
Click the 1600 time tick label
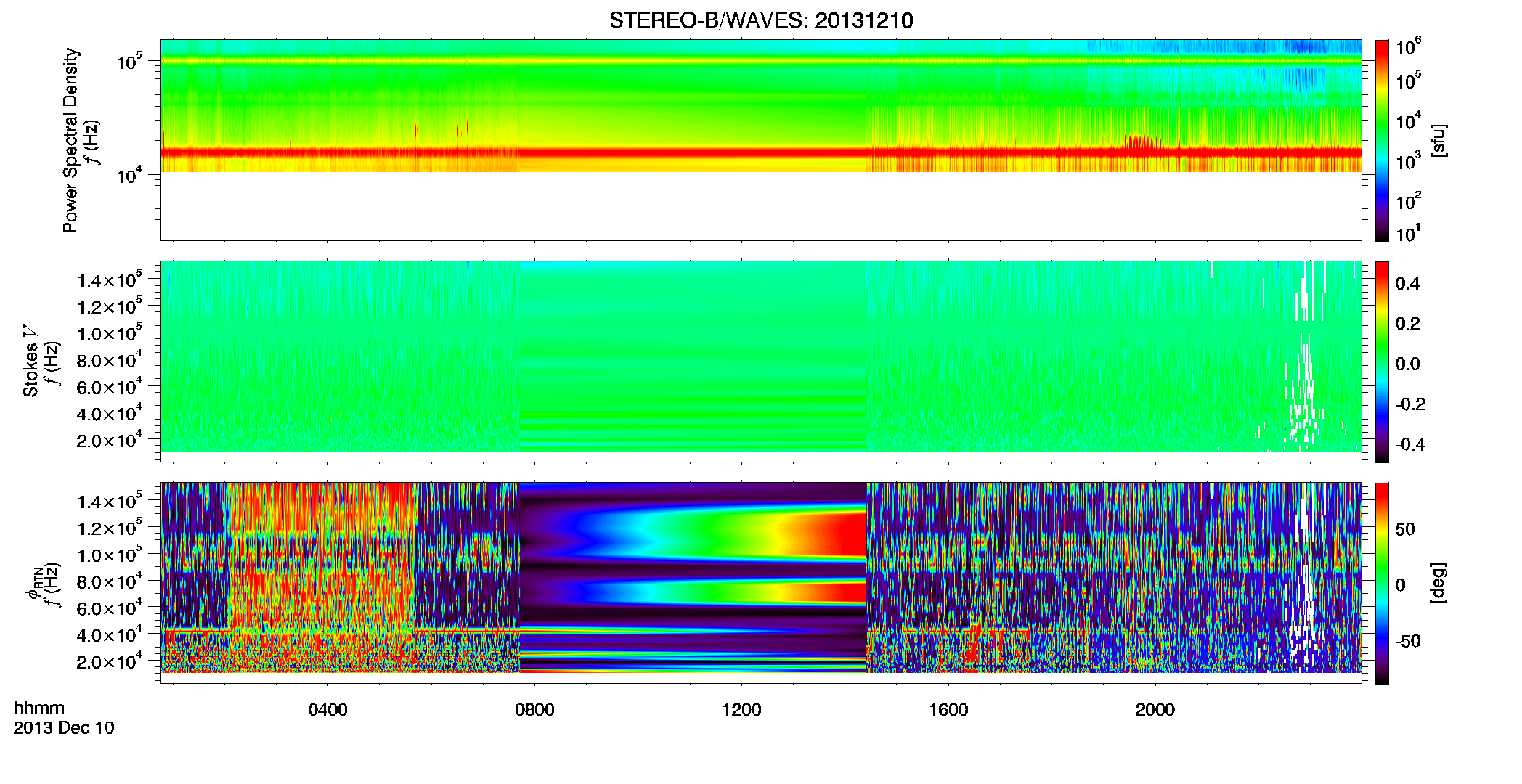tap(948, 710)
